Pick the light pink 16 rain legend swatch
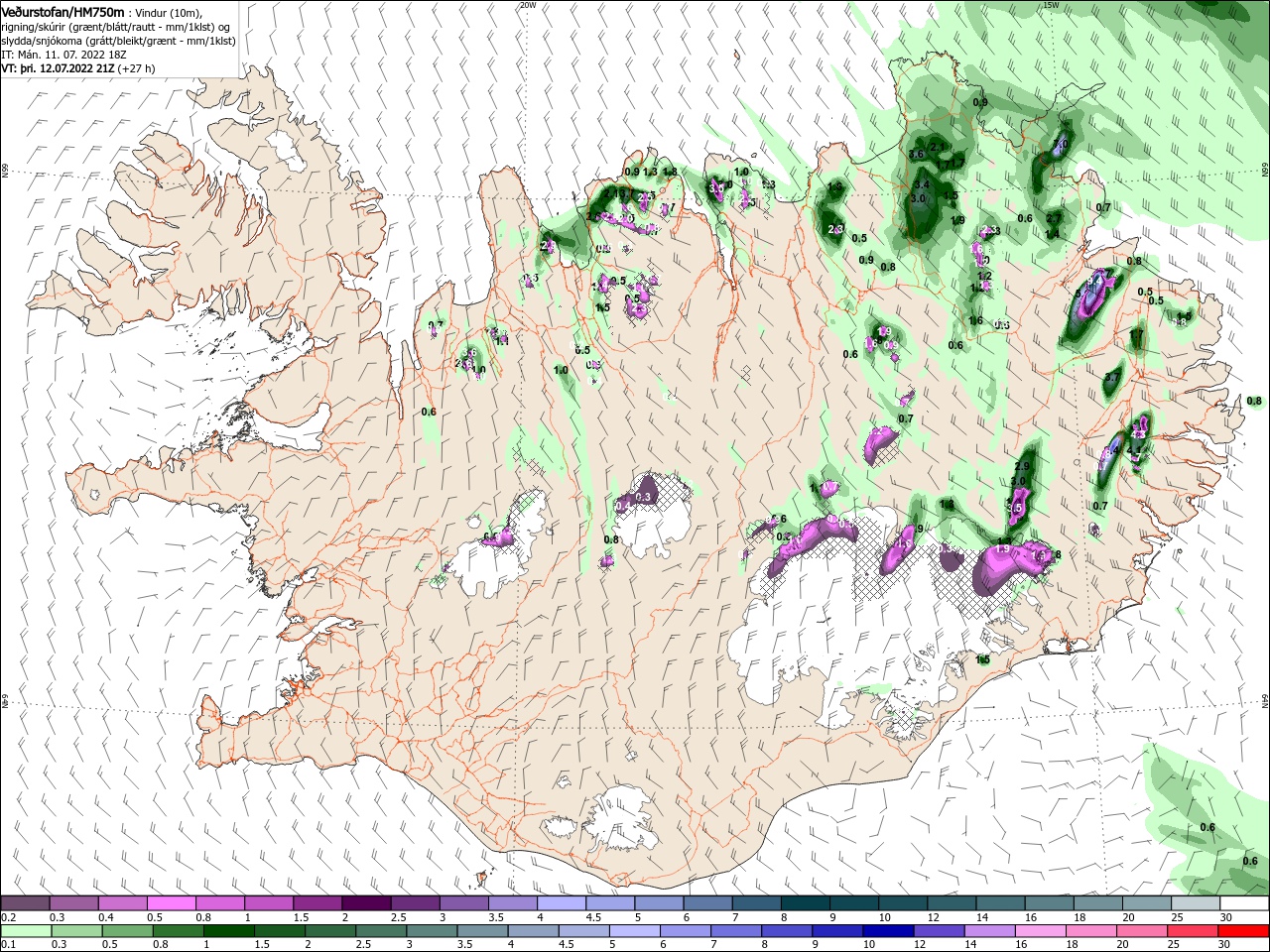Image resolution: width=1270 pixels, height=952 pixels. click(1042, 931)
